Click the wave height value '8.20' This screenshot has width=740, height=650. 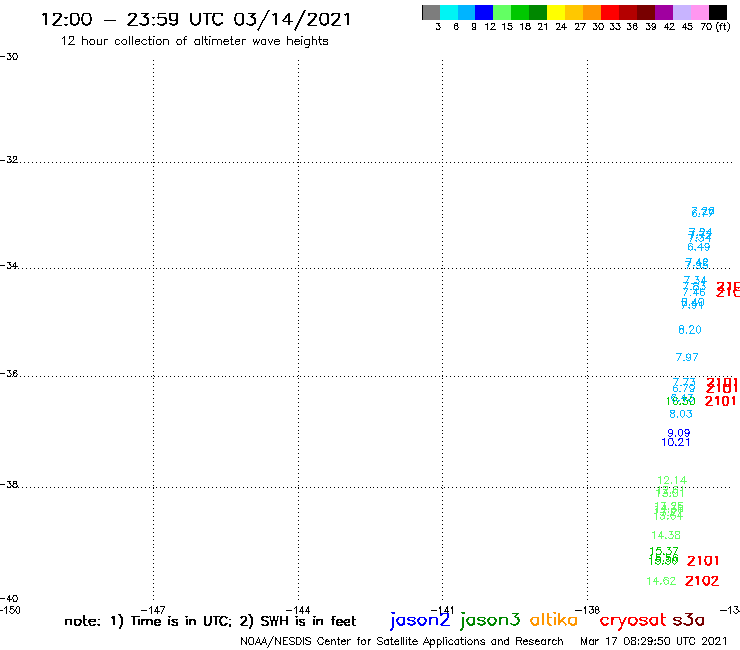tap(690, 330)
